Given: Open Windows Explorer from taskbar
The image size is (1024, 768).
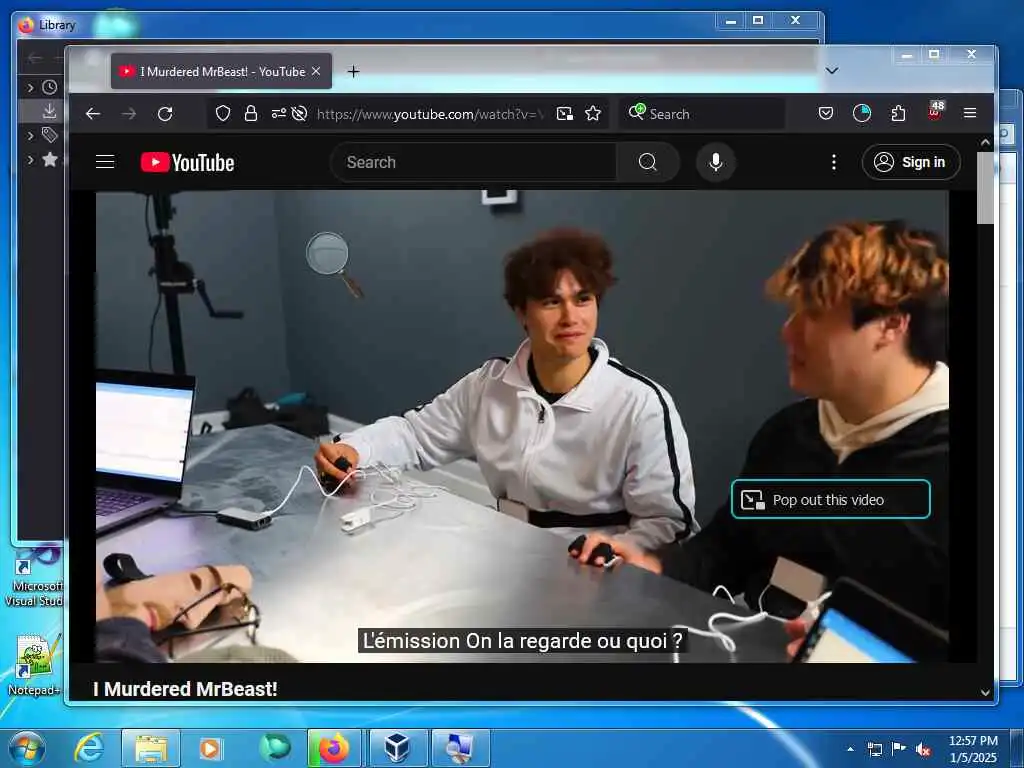Looking at the screenshot, I should coord(151,748).
